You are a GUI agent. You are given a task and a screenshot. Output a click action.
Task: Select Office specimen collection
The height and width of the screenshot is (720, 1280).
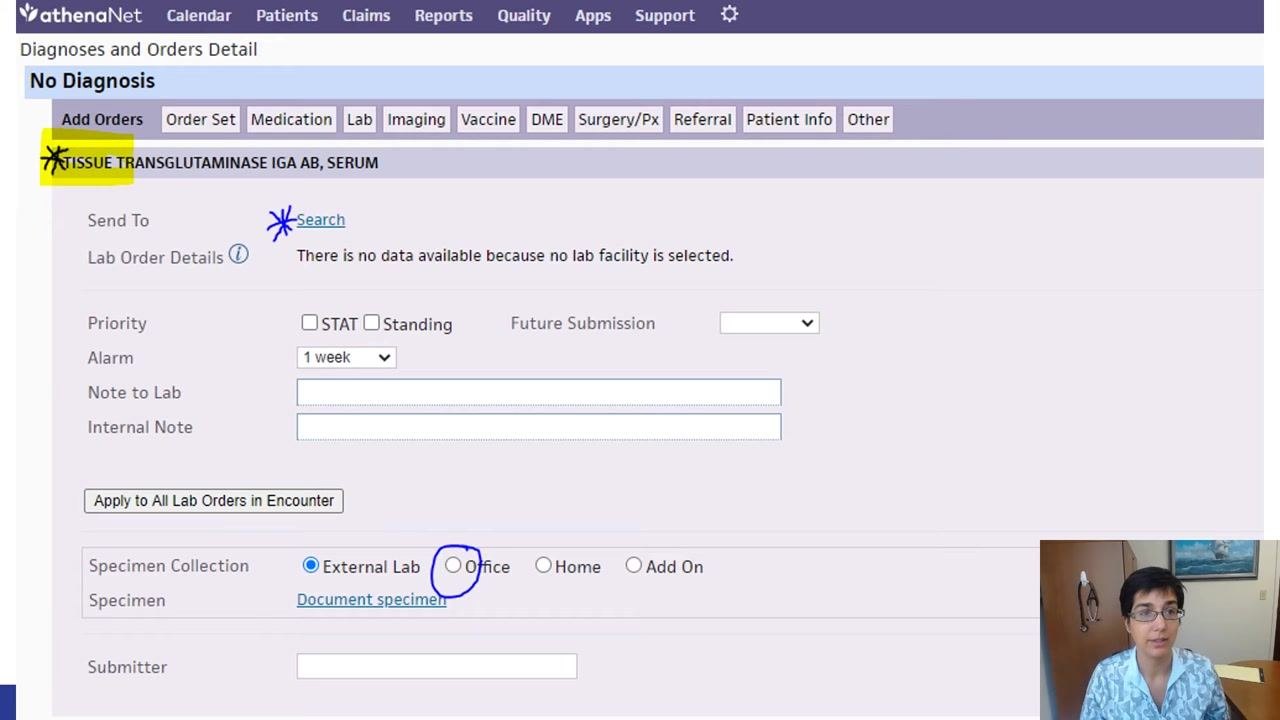tap(453, 565)
